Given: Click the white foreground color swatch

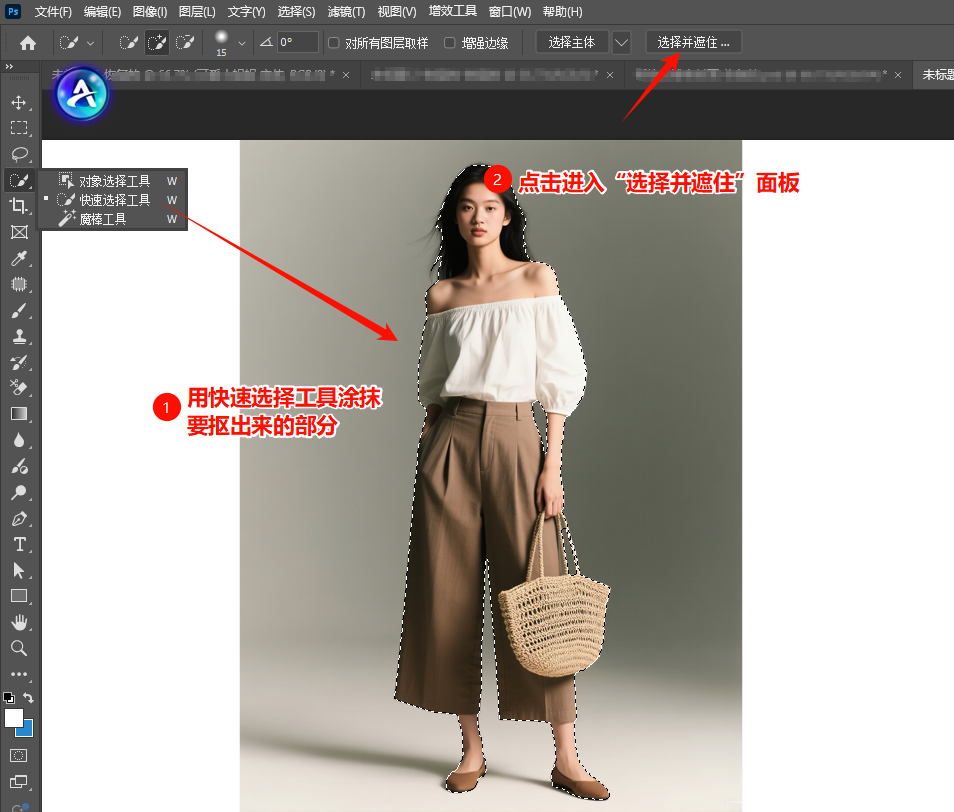Looking at the screenshot, I should (14, 719).
